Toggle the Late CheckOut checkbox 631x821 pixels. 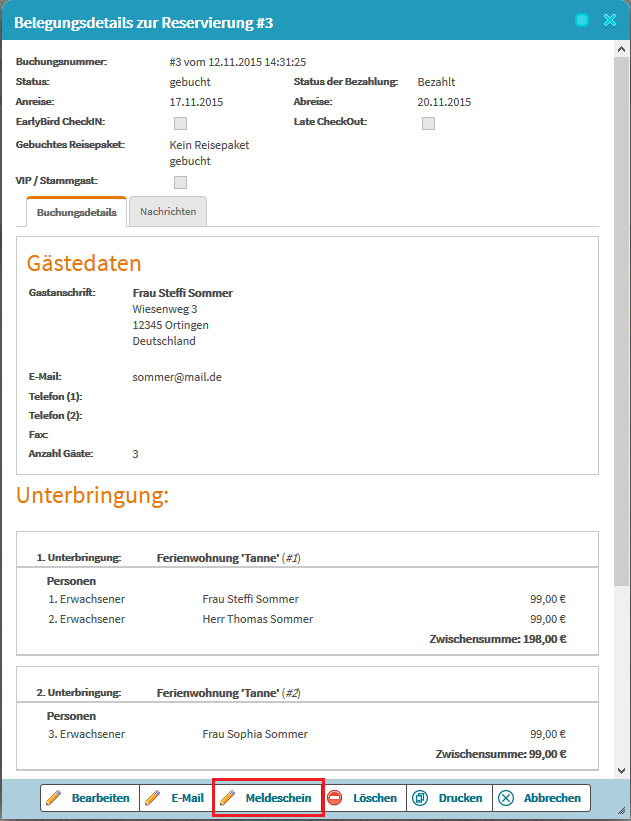(428, 124)
